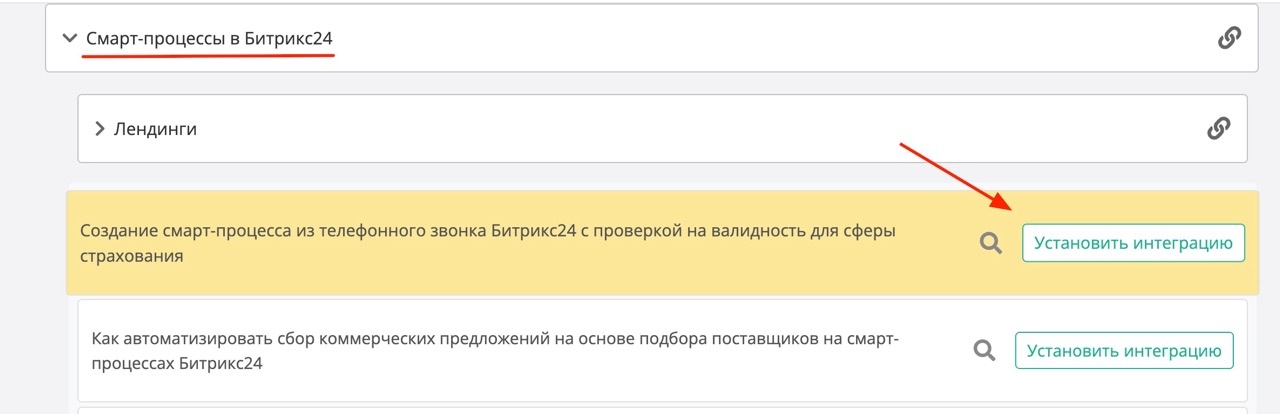
Task: Open magnifier preview in yellow highlighted row
Action: 991,243
